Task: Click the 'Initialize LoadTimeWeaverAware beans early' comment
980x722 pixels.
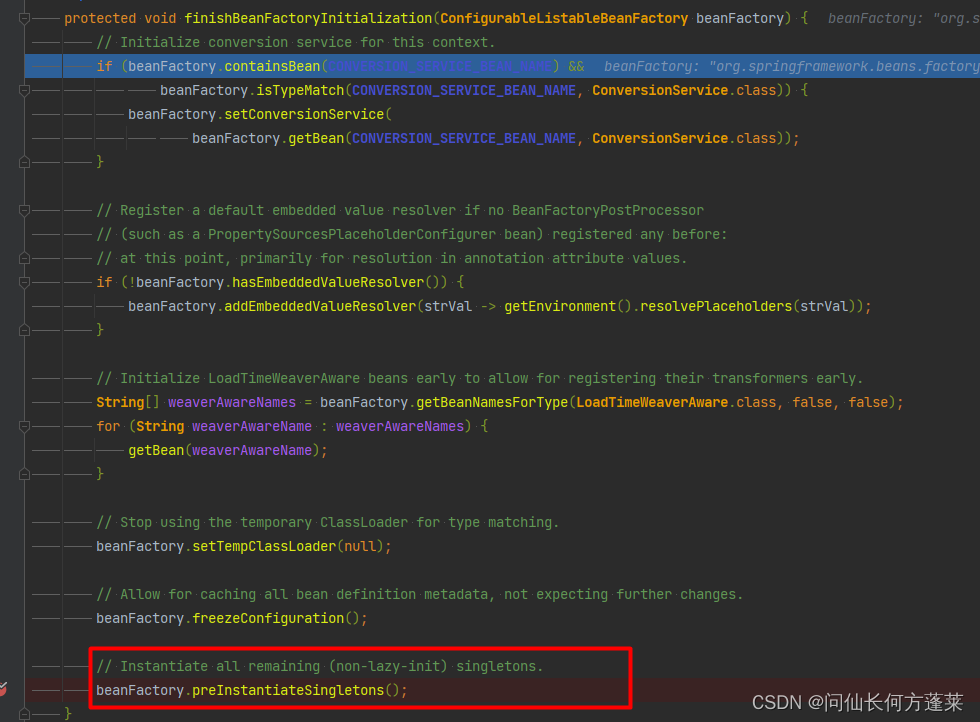Action: tap(479, 379)
